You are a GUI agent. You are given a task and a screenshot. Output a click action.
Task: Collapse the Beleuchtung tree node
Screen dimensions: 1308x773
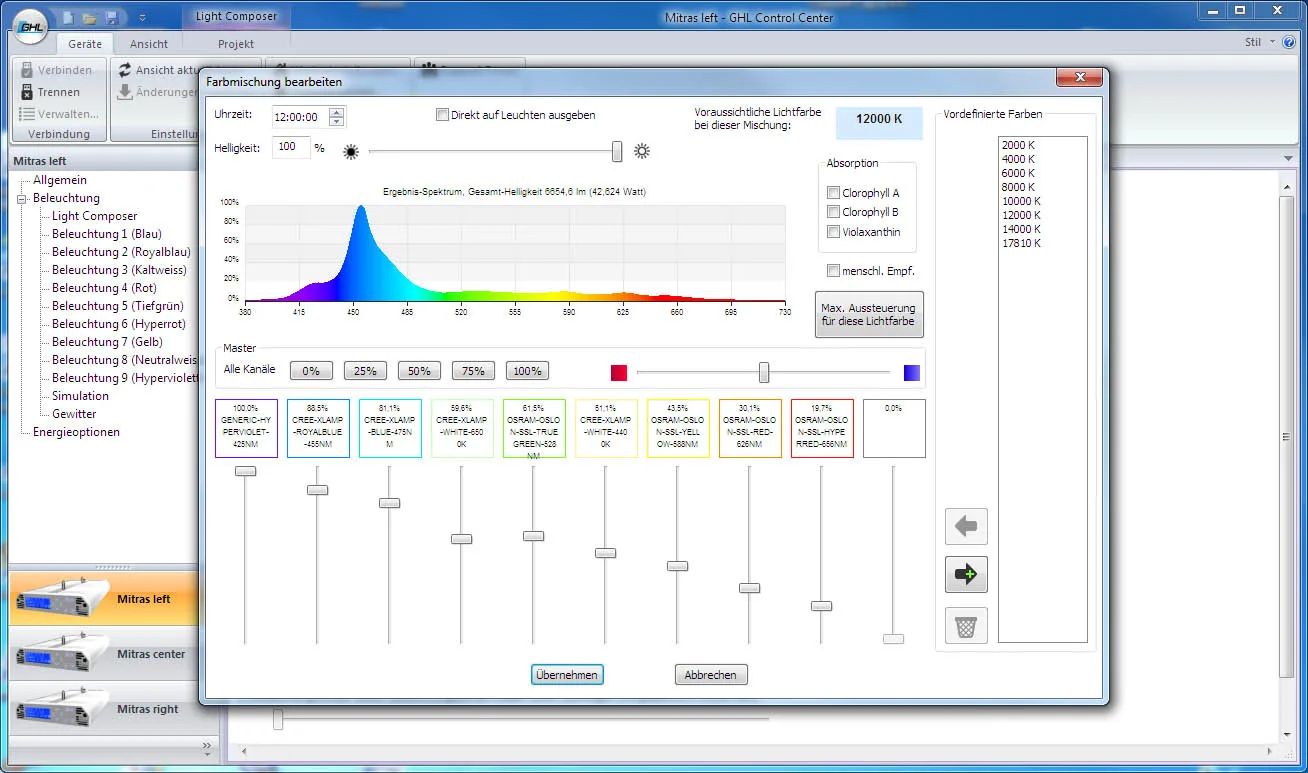tap(22, 198)
